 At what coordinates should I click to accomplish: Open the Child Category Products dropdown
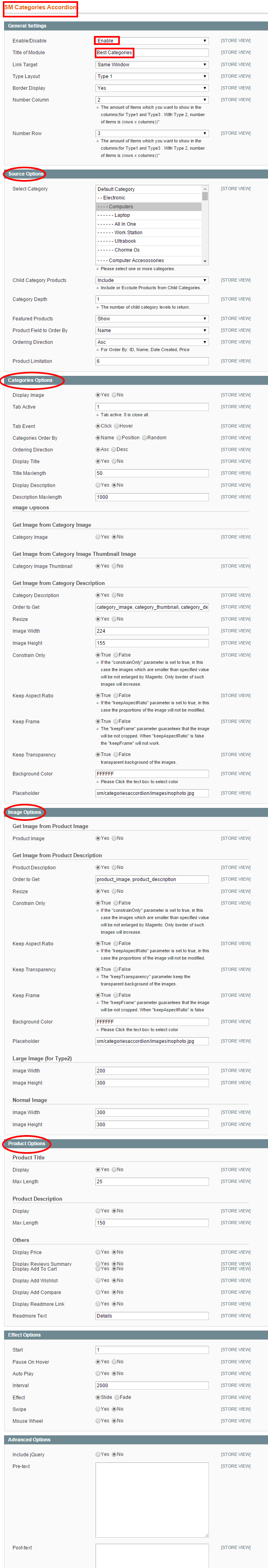[x=152, y=281]
